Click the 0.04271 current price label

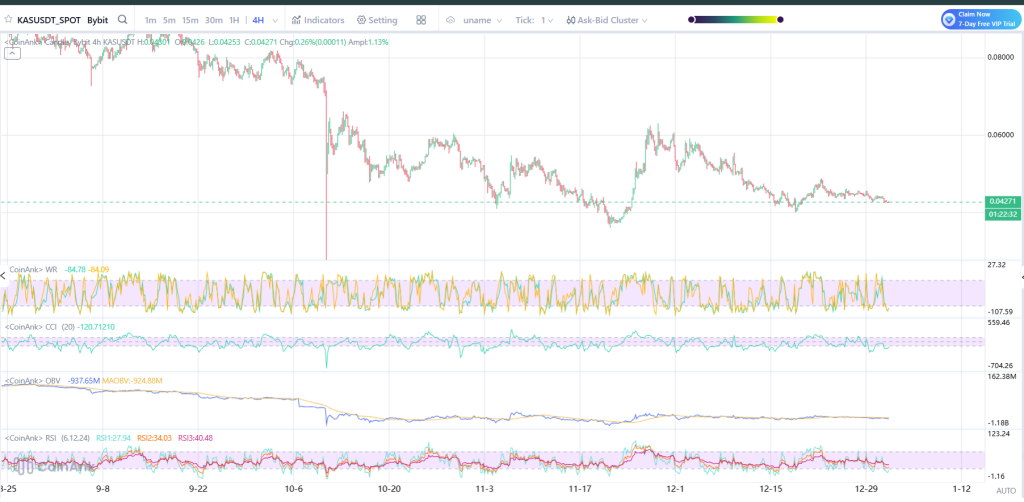click(1001, 201)
